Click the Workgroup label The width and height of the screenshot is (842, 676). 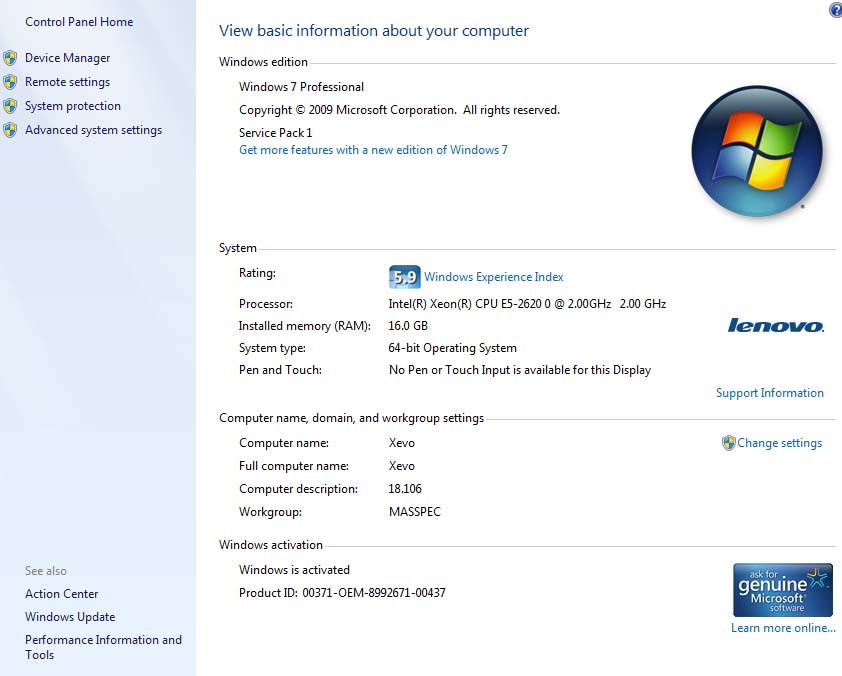click(x=270, y=512)
